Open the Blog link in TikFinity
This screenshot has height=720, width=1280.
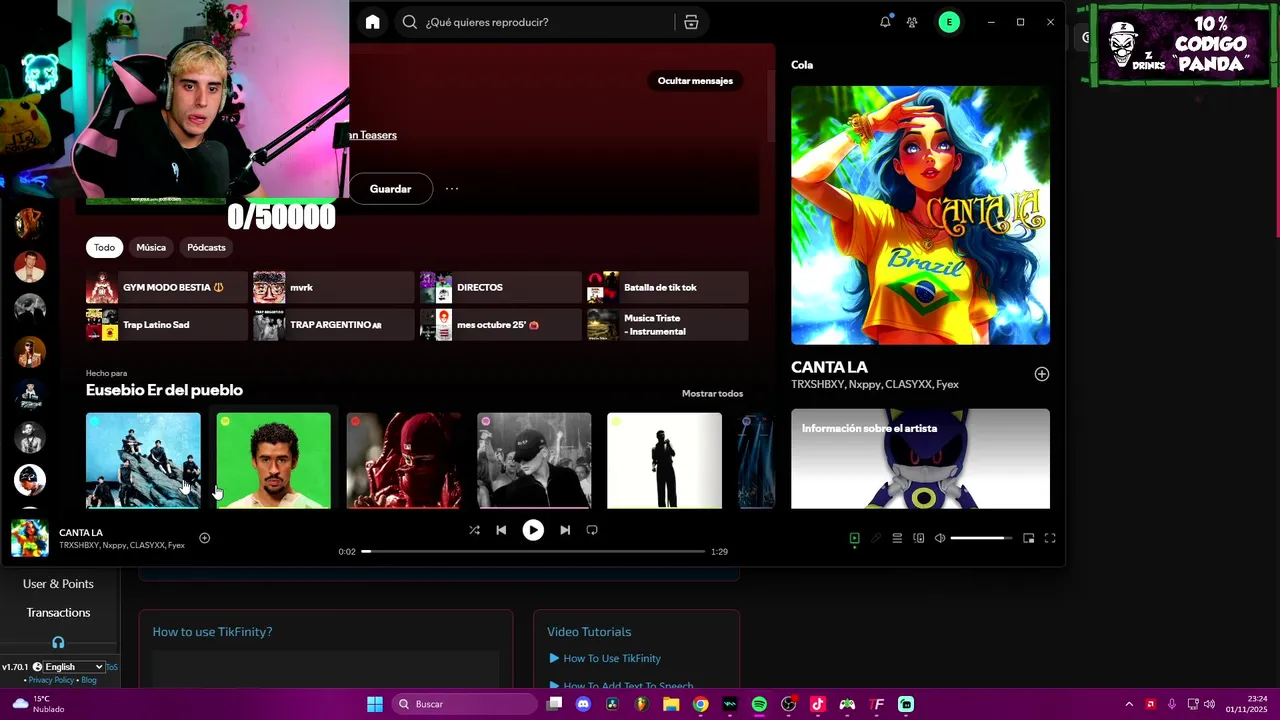coord(89,680)
